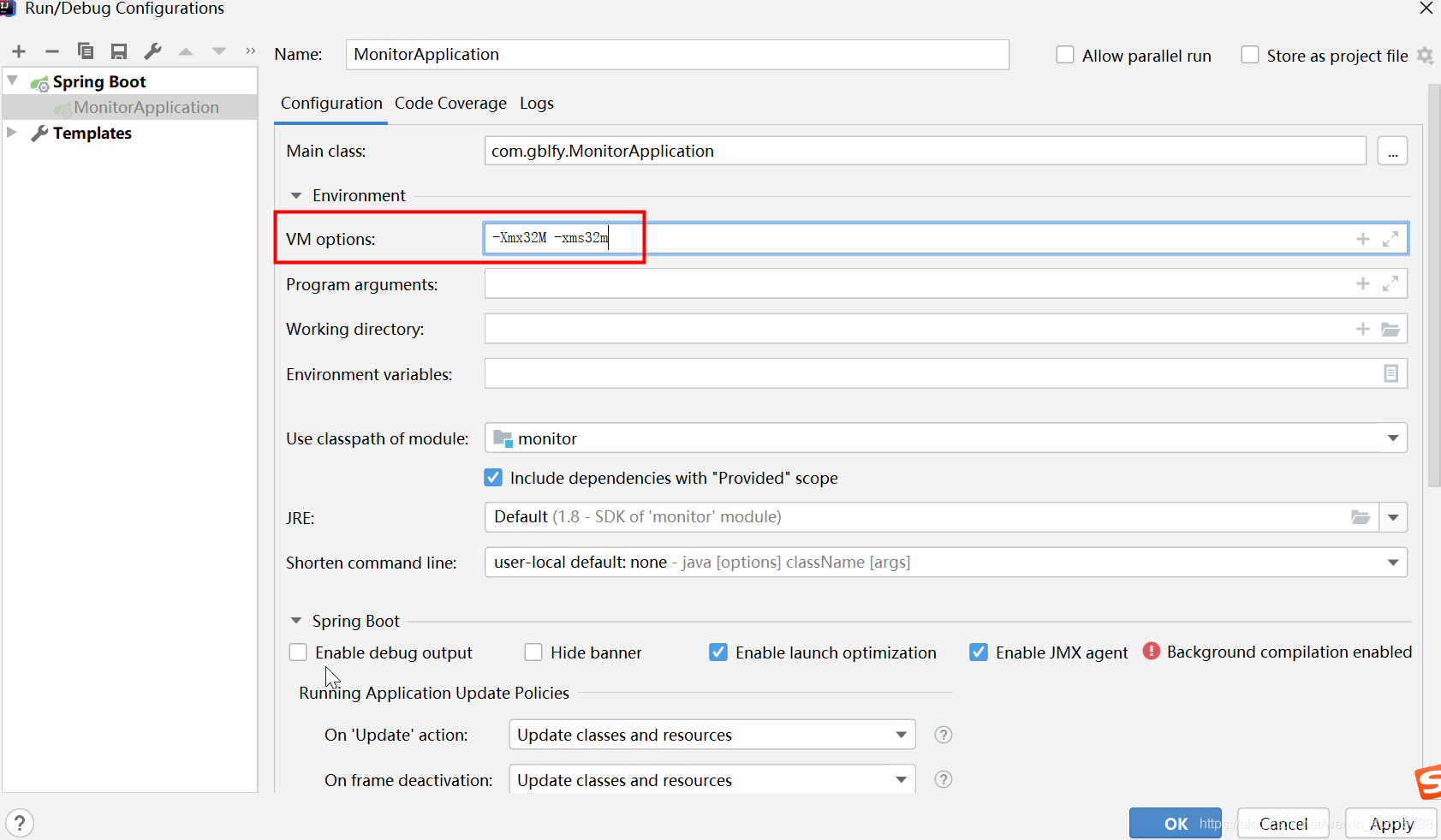Expand VM options field editor
The height and width of the screenshot is (840, 1441).
pyautogui.click(x=1390, y=239)
